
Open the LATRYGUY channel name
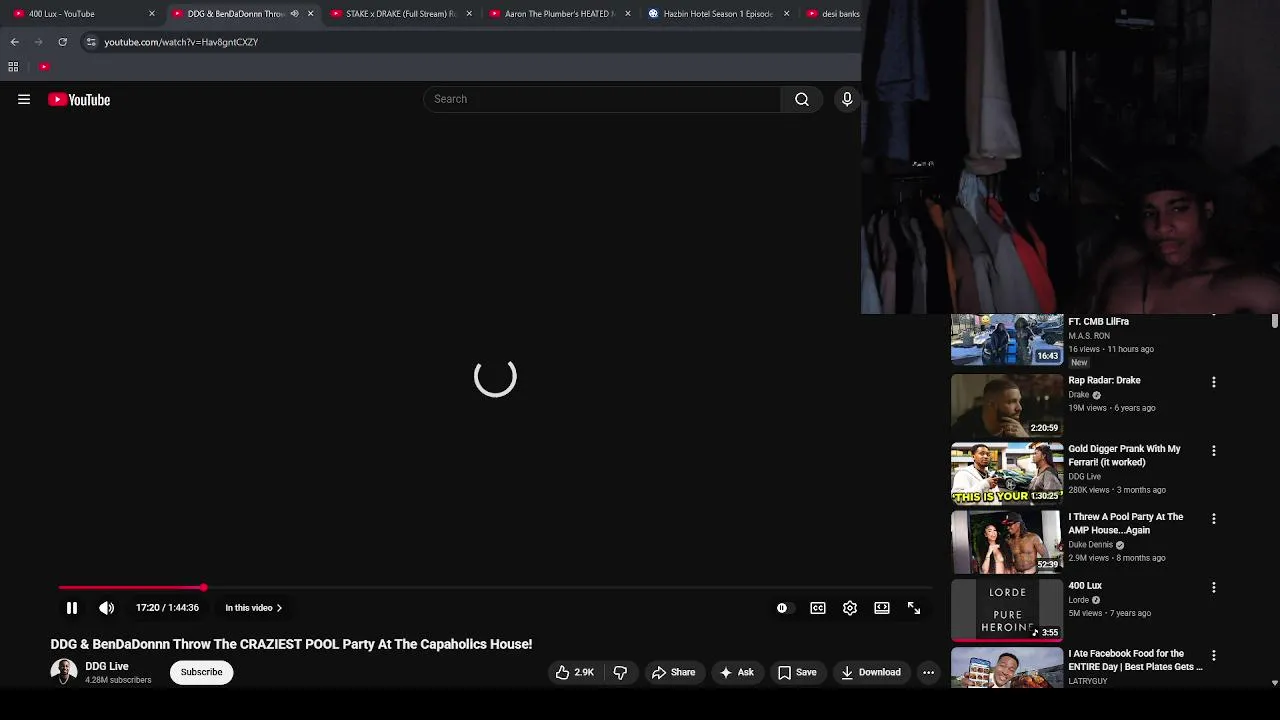pyautogui.click(x=1088, y=681)
